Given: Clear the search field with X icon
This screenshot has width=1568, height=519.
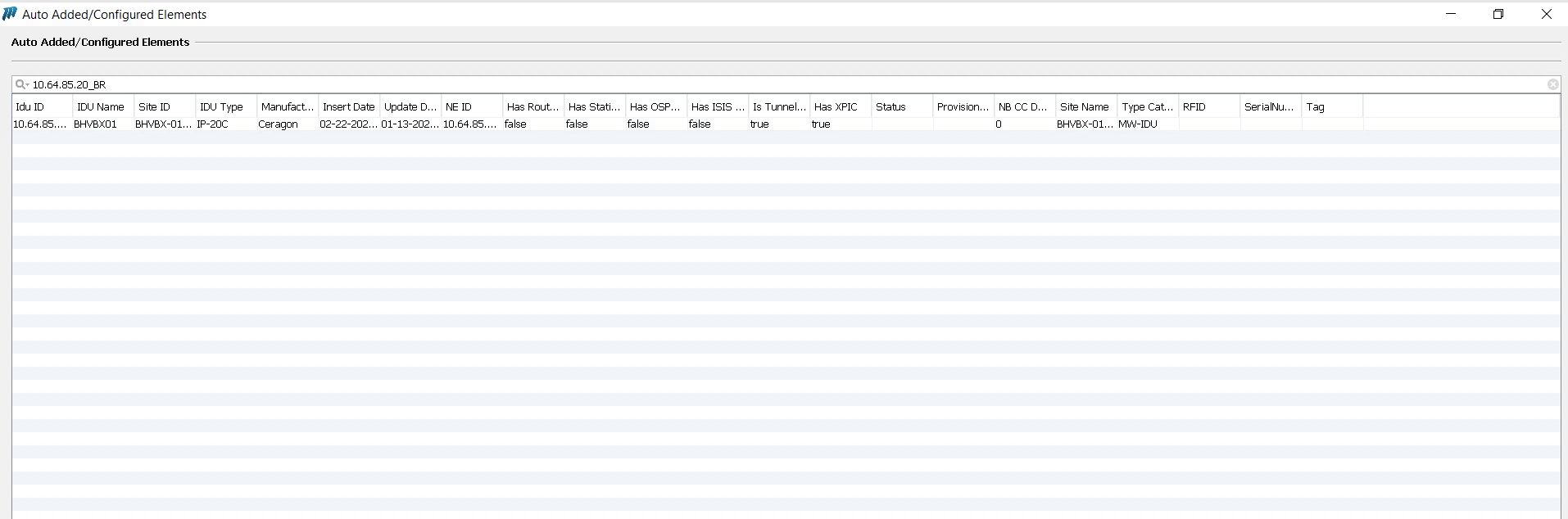Looking at the screenshot, I should [x=1552, y=84].
